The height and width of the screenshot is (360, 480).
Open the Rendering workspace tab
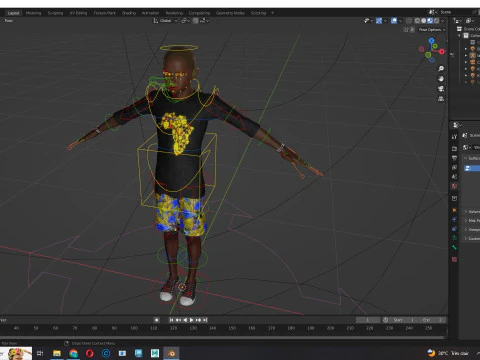point(174,13)
